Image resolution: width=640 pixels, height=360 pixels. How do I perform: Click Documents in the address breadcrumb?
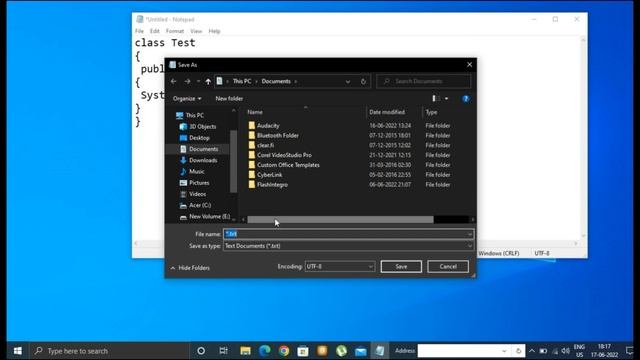pyautogui.click(x=276, y=81)
